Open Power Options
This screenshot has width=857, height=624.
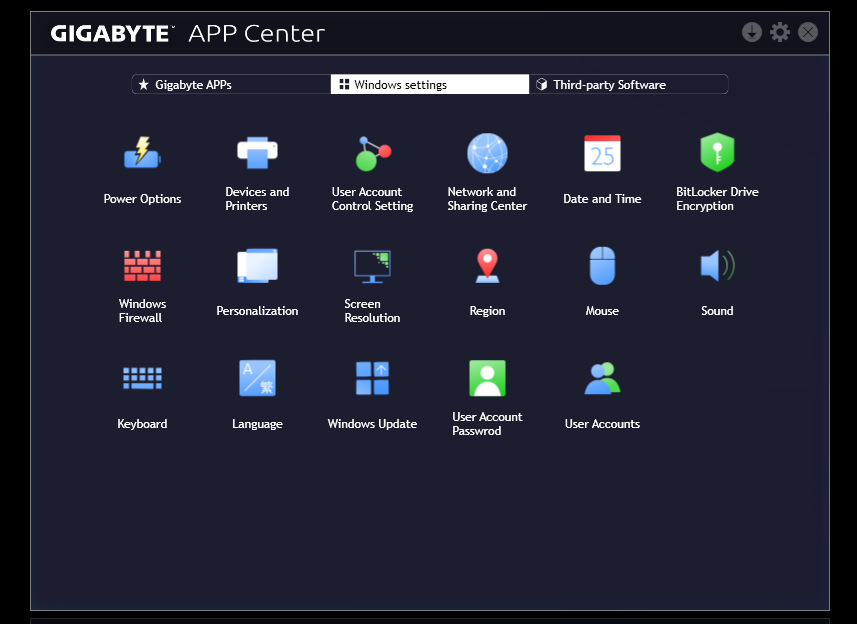tap(142, 155)
